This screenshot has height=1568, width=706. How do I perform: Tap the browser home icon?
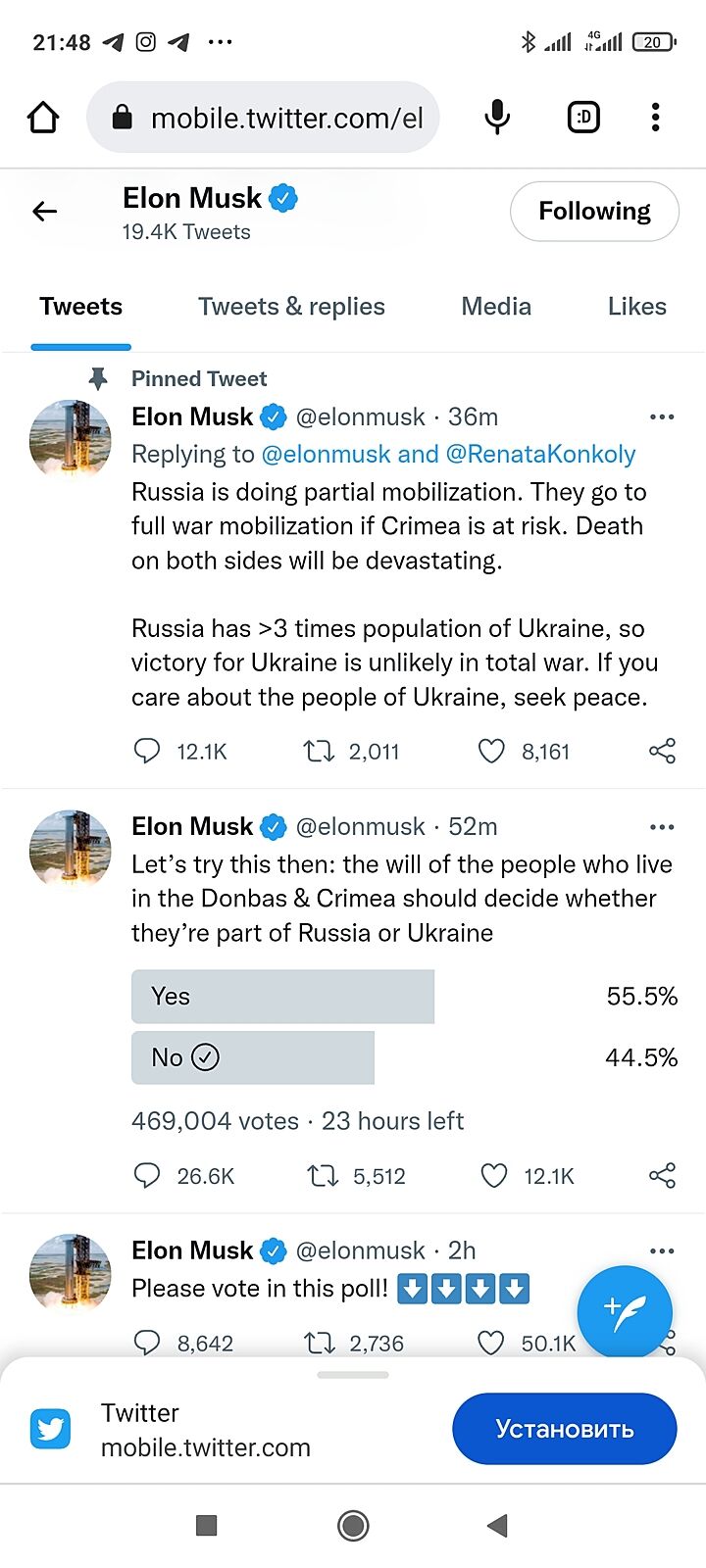pyautogui.click(x=43, y=118)
